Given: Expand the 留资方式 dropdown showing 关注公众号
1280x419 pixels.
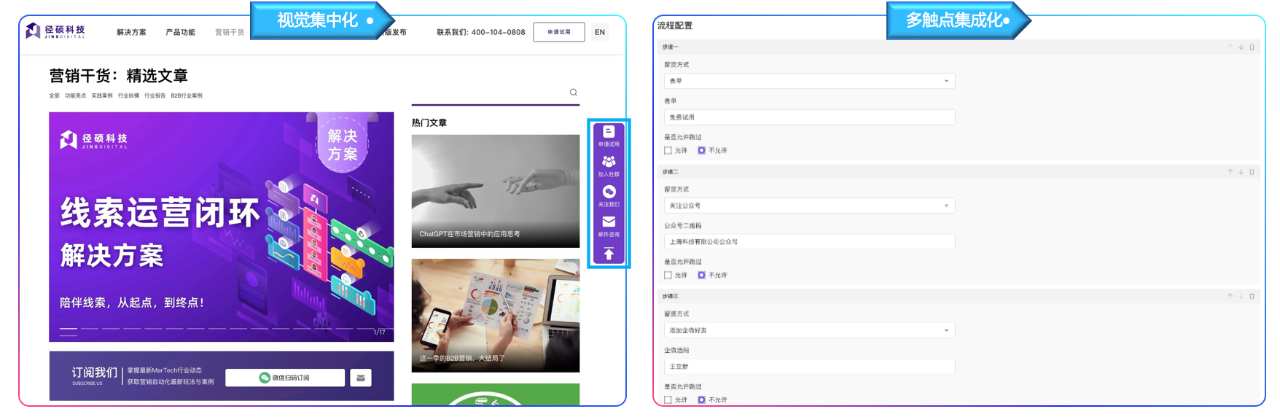Looking at the screenshot, I should [x=809, y=206].
